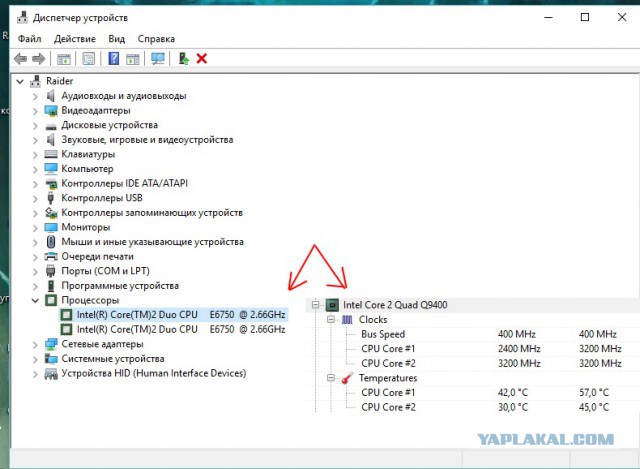640x469 pixels.
Task: Maximize the Device Manager window
Action: click(585, 17)
